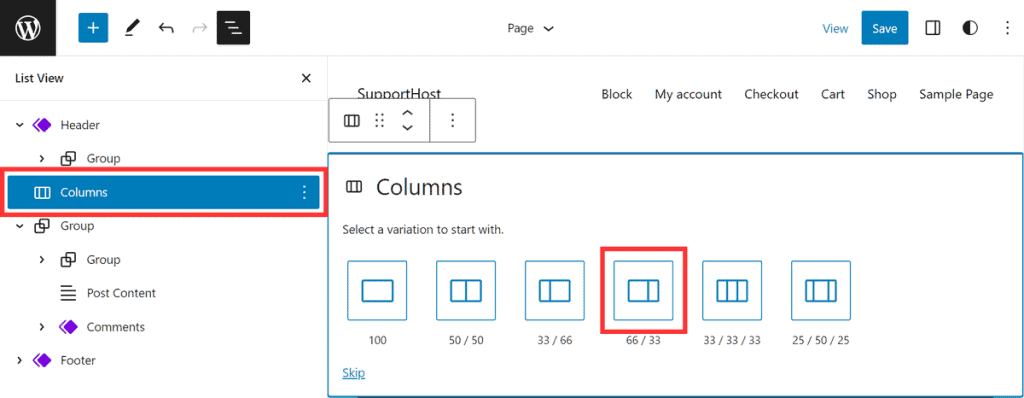
Task: Open the block inserter plus button
Action: click(x=93, y=28)
